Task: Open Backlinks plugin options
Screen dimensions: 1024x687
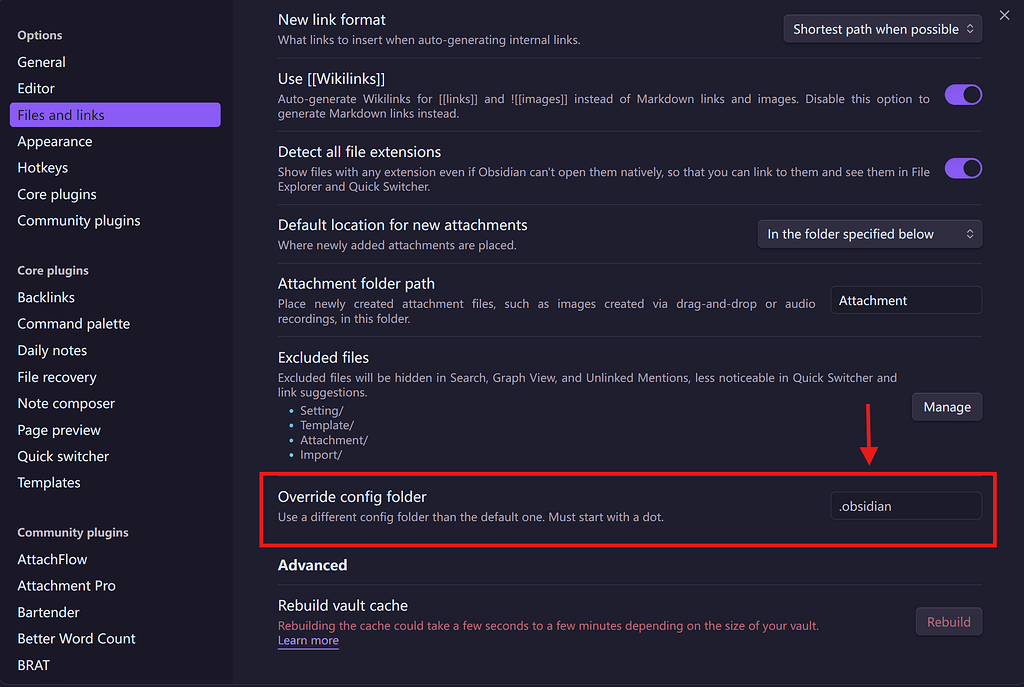Action: point(46,297)
